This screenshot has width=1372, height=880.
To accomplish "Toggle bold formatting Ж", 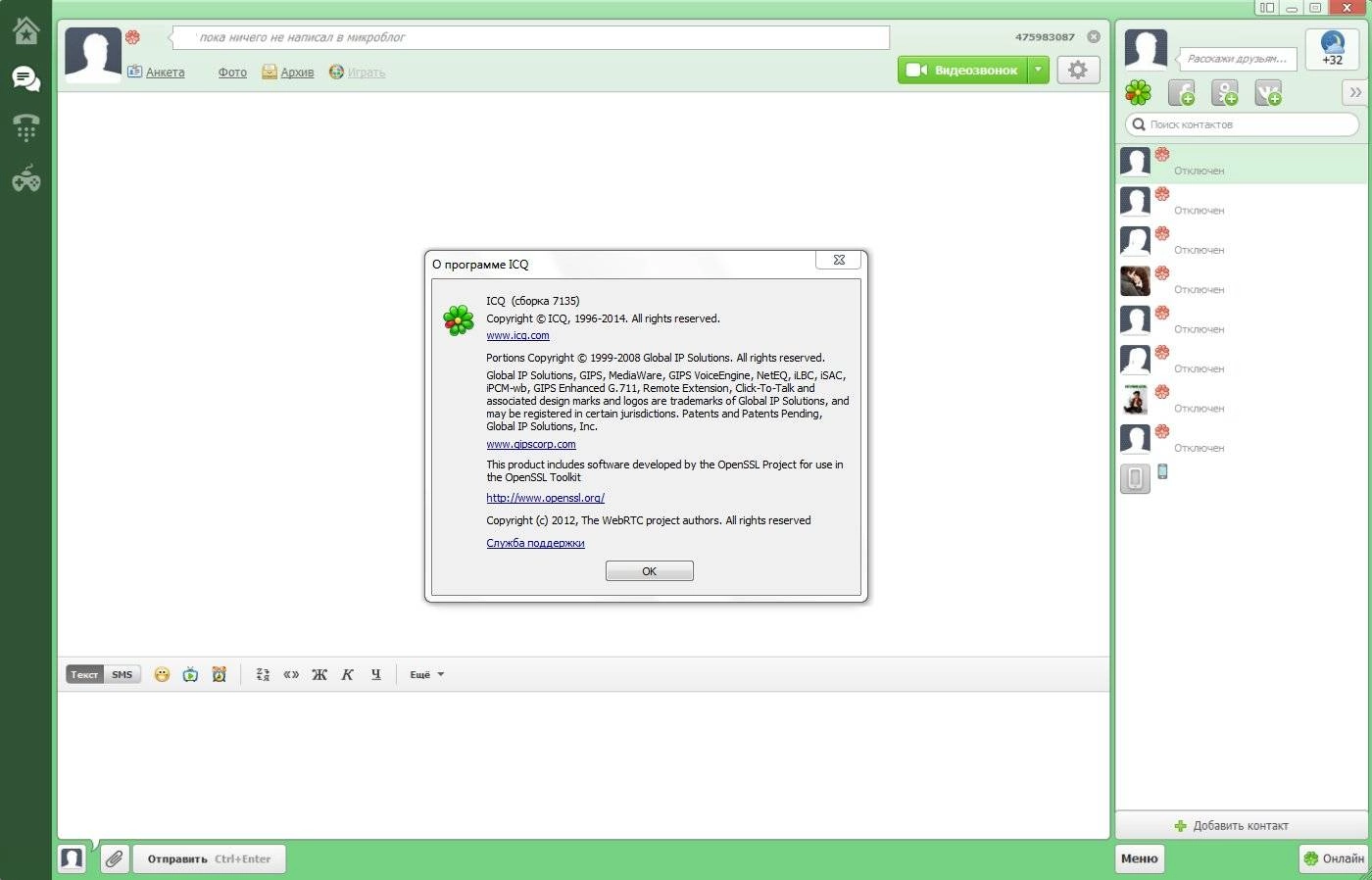I will click(x=319, y=674).
